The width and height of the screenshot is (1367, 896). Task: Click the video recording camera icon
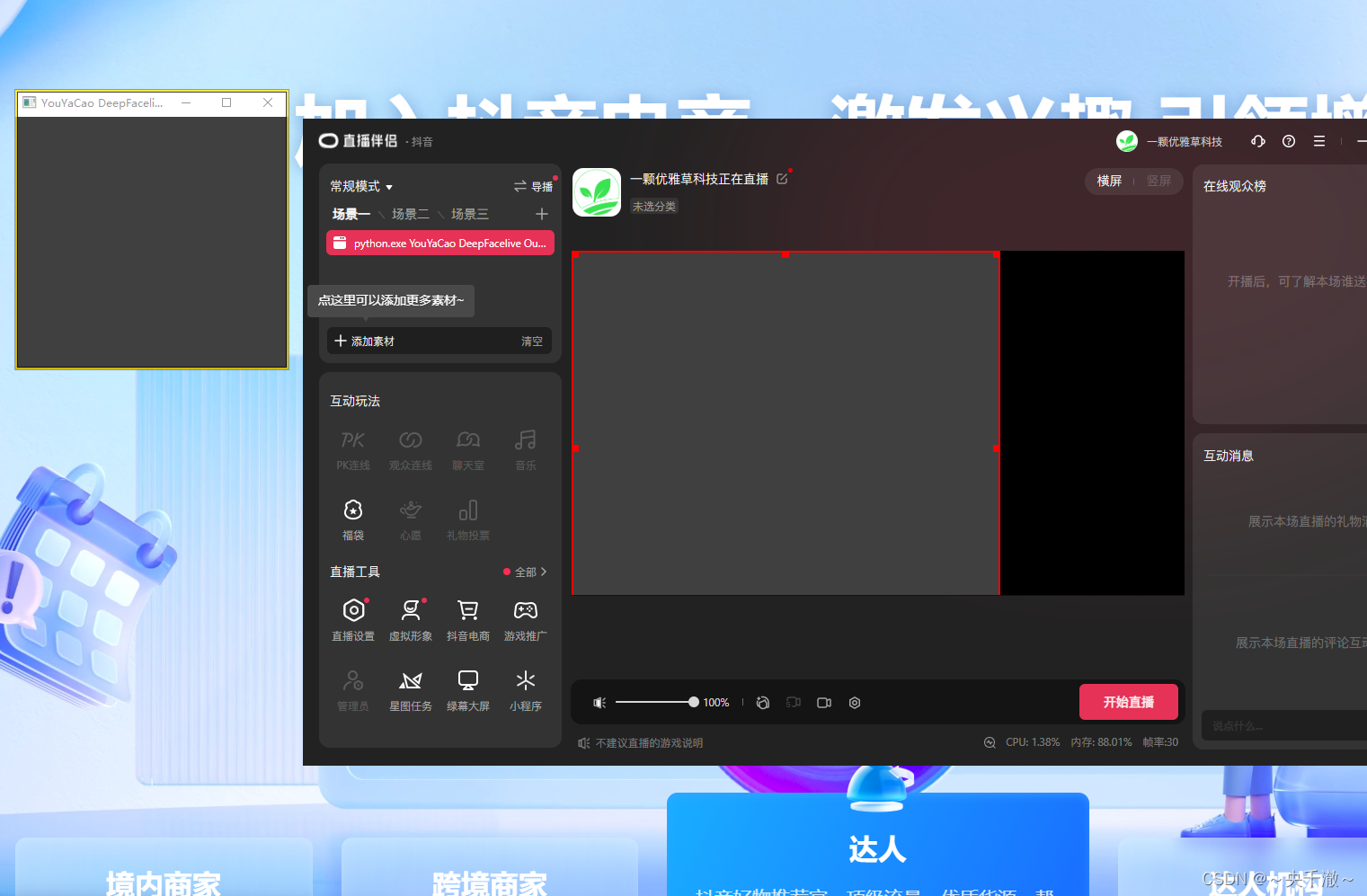(x=824, y=703)
